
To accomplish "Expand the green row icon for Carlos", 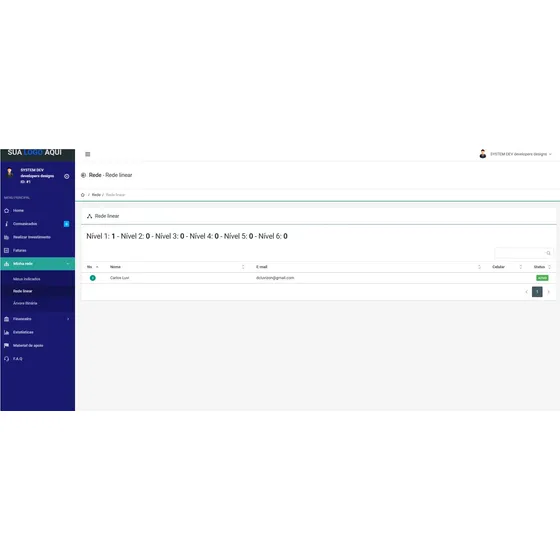I will coord(92,278).
